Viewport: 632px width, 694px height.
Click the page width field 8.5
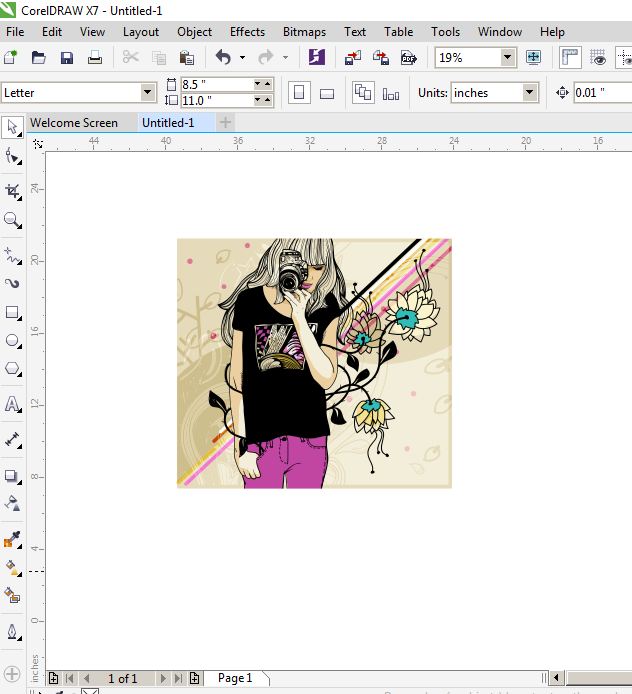217,84
